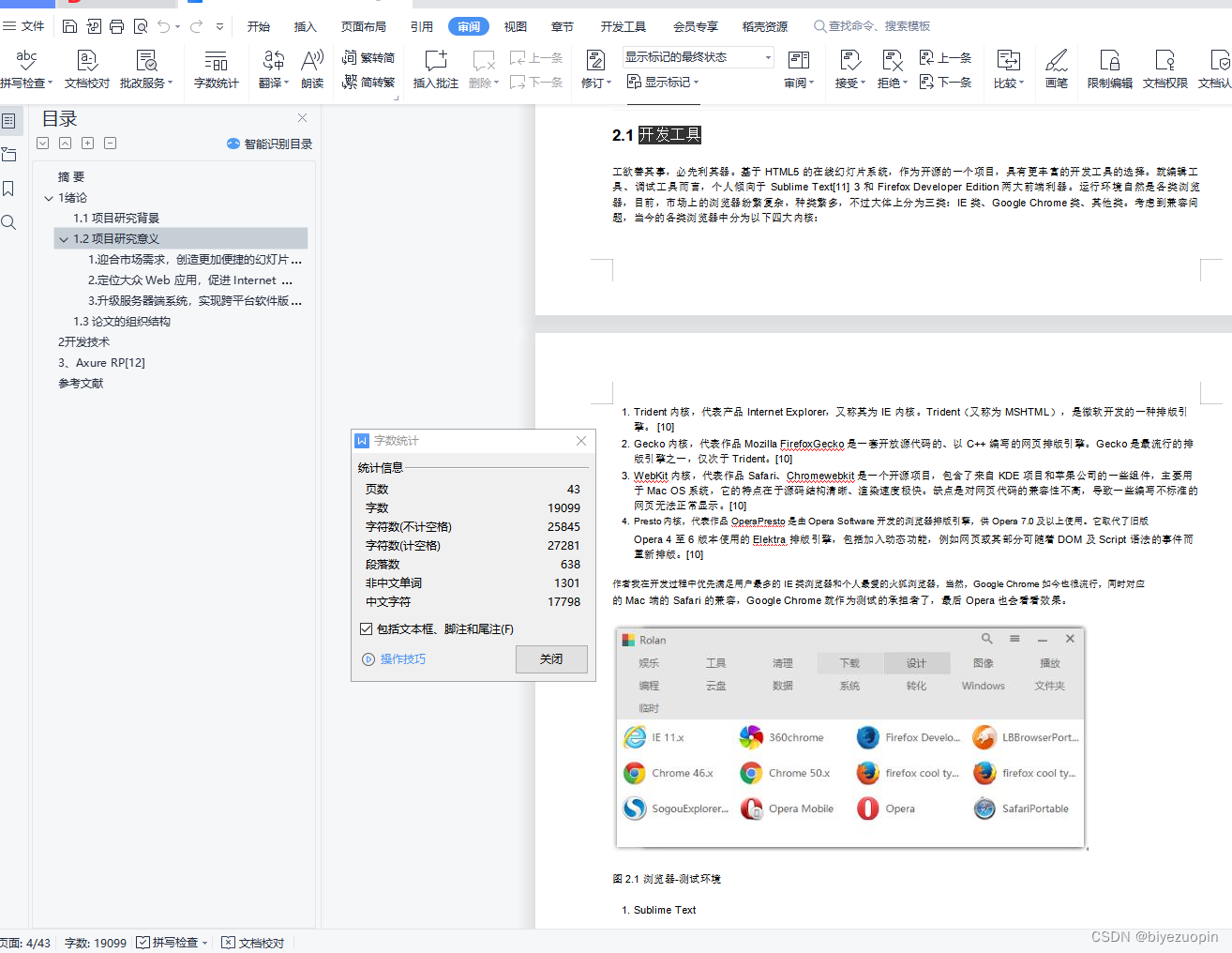The width and height of the screenshot is (1232, 953).
Task: Switch to the 页面布局 tab
Action: 364,26
